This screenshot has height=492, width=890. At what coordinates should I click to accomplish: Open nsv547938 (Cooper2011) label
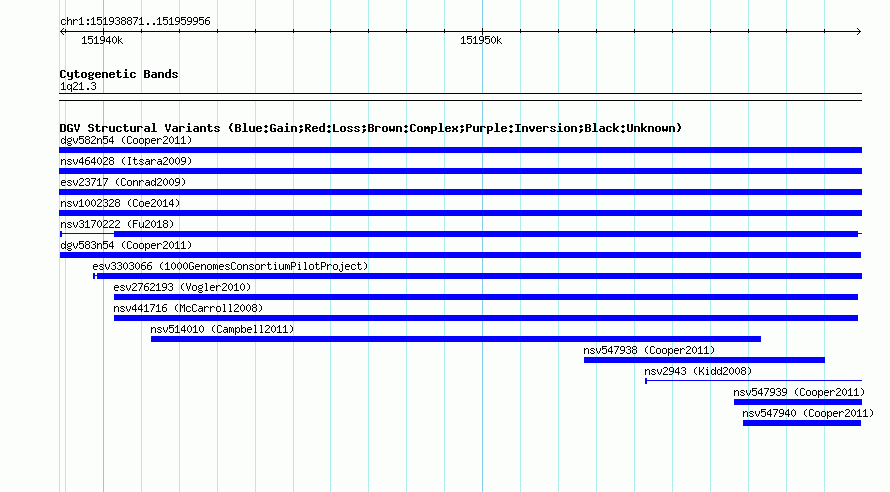pyautogui.click(x=649, y=350)
